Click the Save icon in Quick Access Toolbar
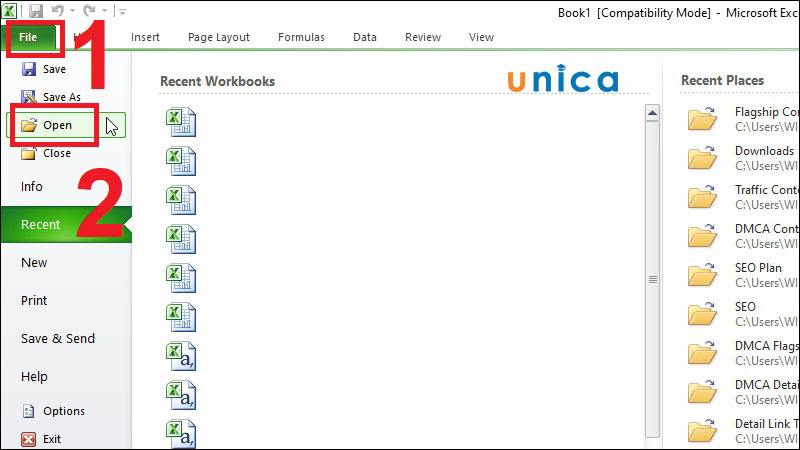Image resolution: width=800 pixels, height=450 pixels. (35, 11)
